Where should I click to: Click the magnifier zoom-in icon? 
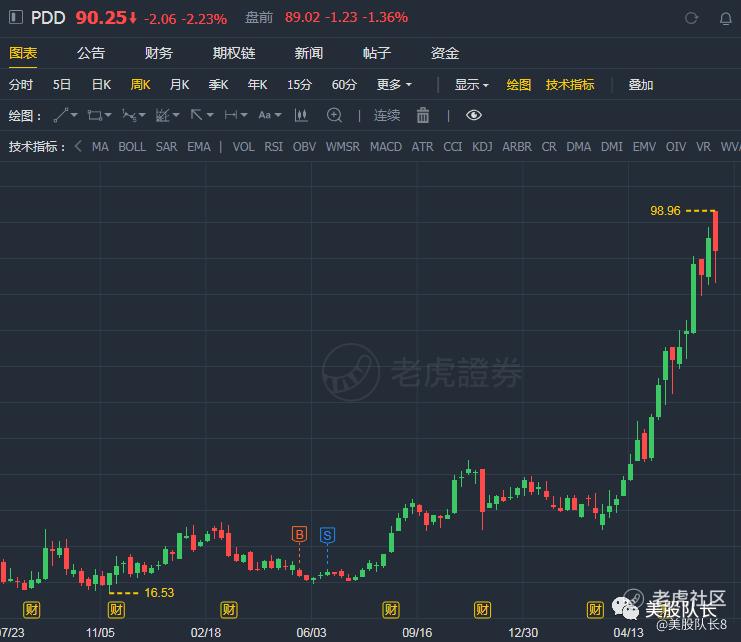(x=335, y=115)
